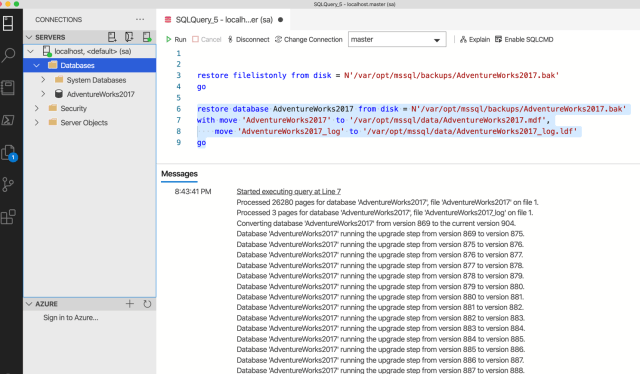
Task: Open the Notebooks view in activity bar
Action: pyautogui.click(x=8, y=87)
